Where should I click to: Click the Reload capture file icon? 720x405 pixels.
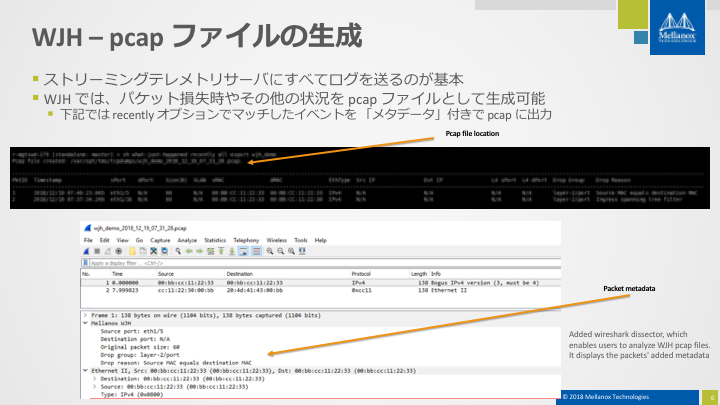(x=164, y=251)
